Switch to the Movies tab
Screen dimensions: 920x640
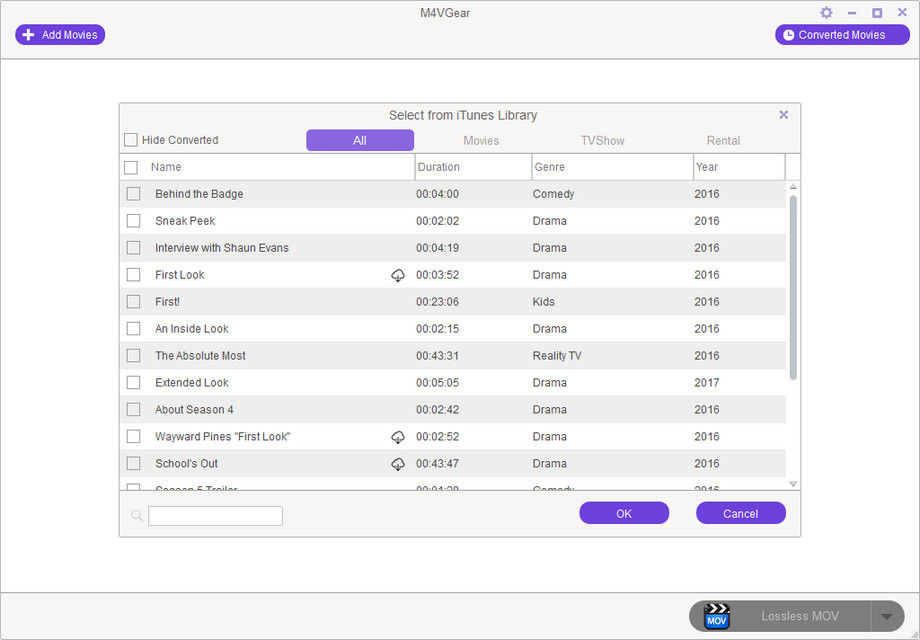(481, 141)
